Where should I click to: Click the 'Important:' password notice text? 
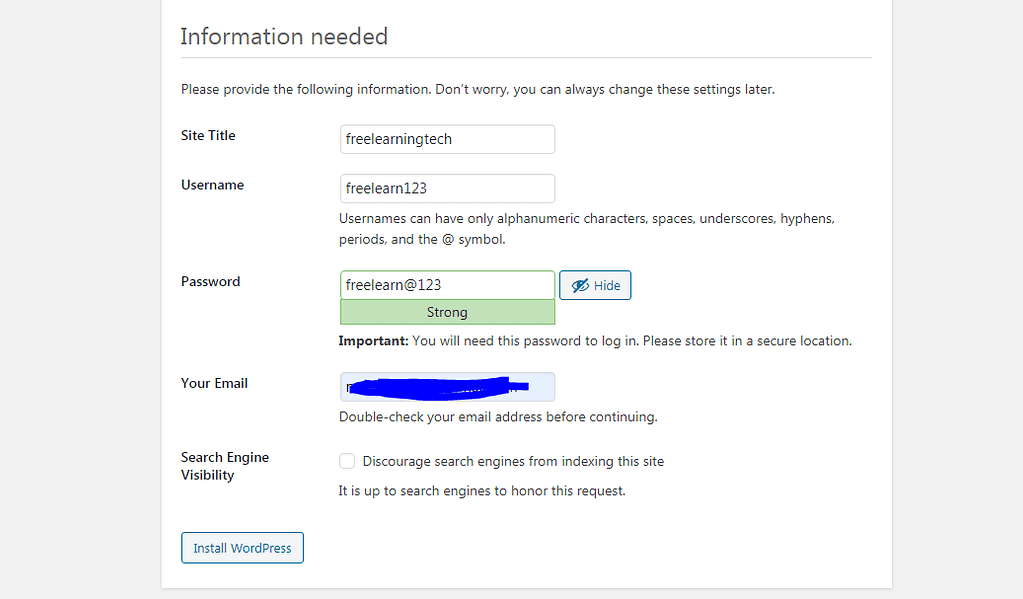pos(594,341)
